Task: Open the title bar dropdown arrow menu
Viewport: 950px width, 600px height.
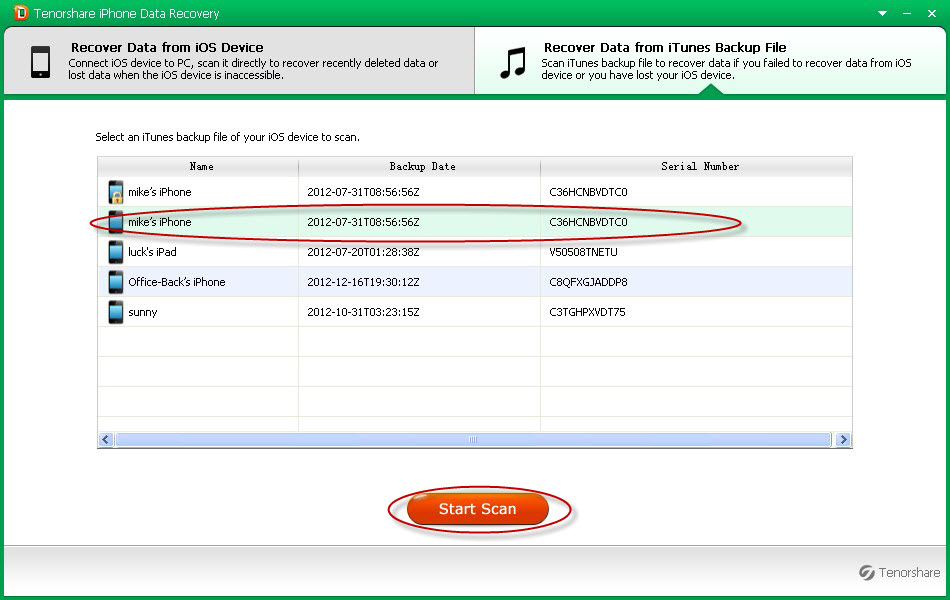Action: 882,13
